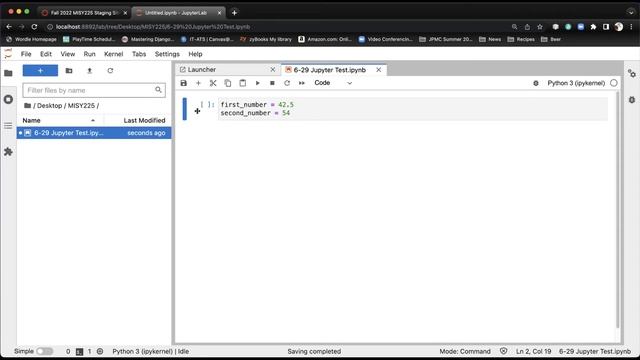The height and width of the screenshot is (360, 640).
Task: Refresh the file list
Action: (110, 71)
